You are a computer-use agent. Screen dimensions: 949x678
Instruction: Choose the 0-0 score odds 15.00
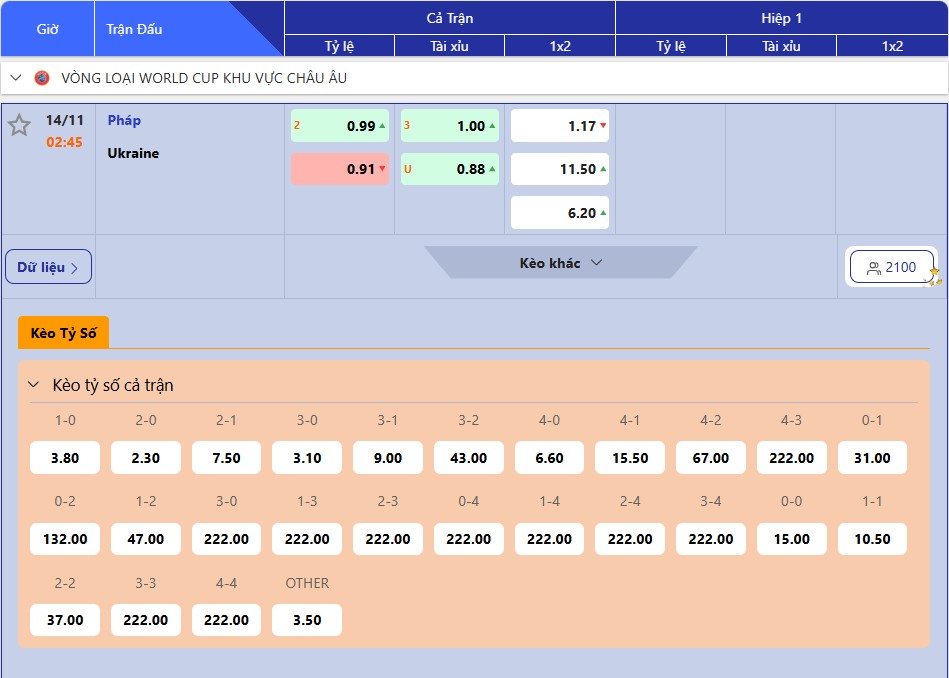(791, 539)
